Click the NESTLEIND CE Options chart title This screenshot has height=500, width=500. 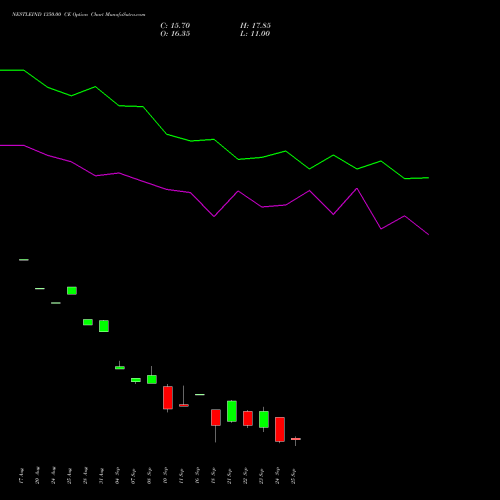[x=78, y=15]
